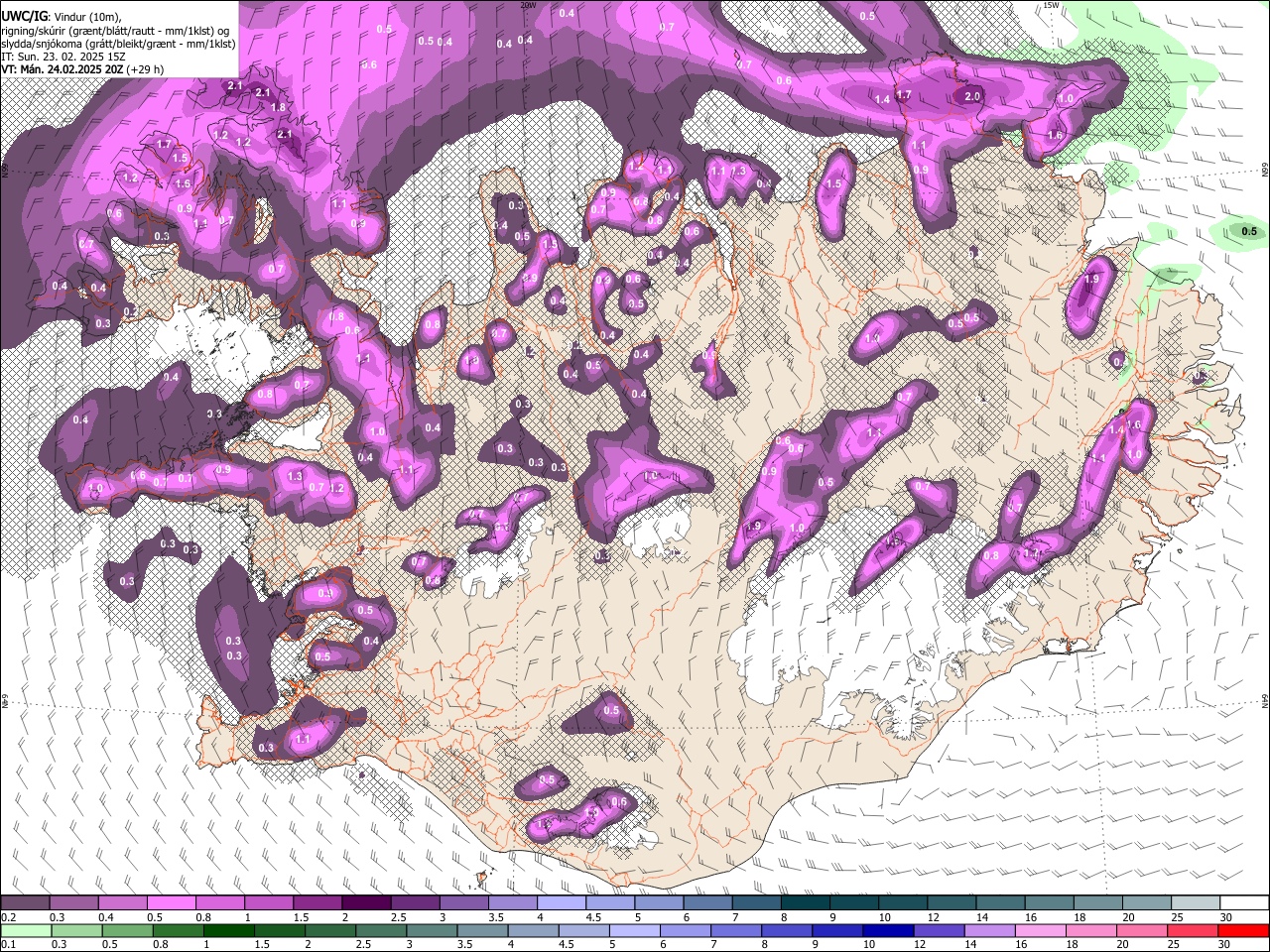Click the '1.8' snowfall value on the map

278,107
